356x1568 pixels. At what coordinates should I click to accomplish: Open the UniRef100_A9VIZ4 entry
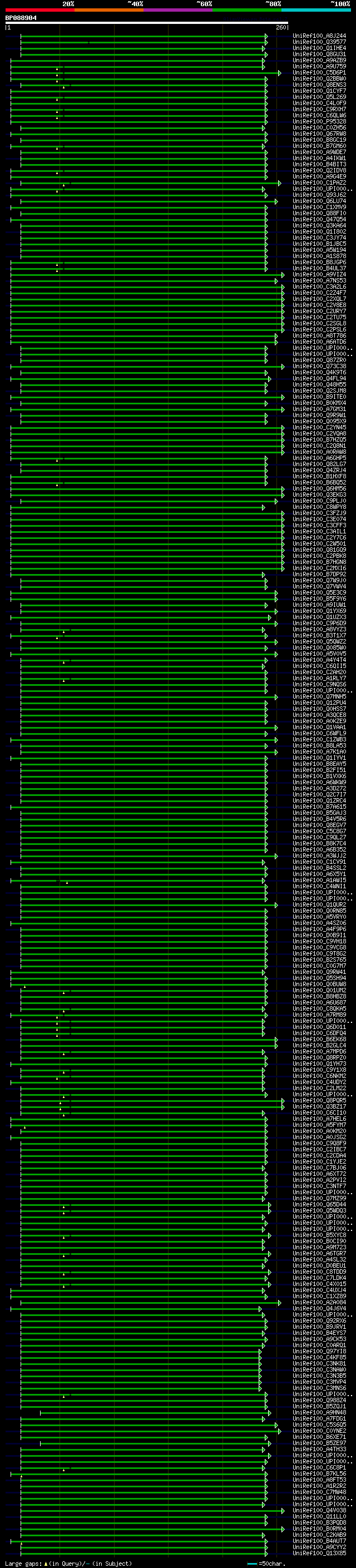click(x=319, y=275)
